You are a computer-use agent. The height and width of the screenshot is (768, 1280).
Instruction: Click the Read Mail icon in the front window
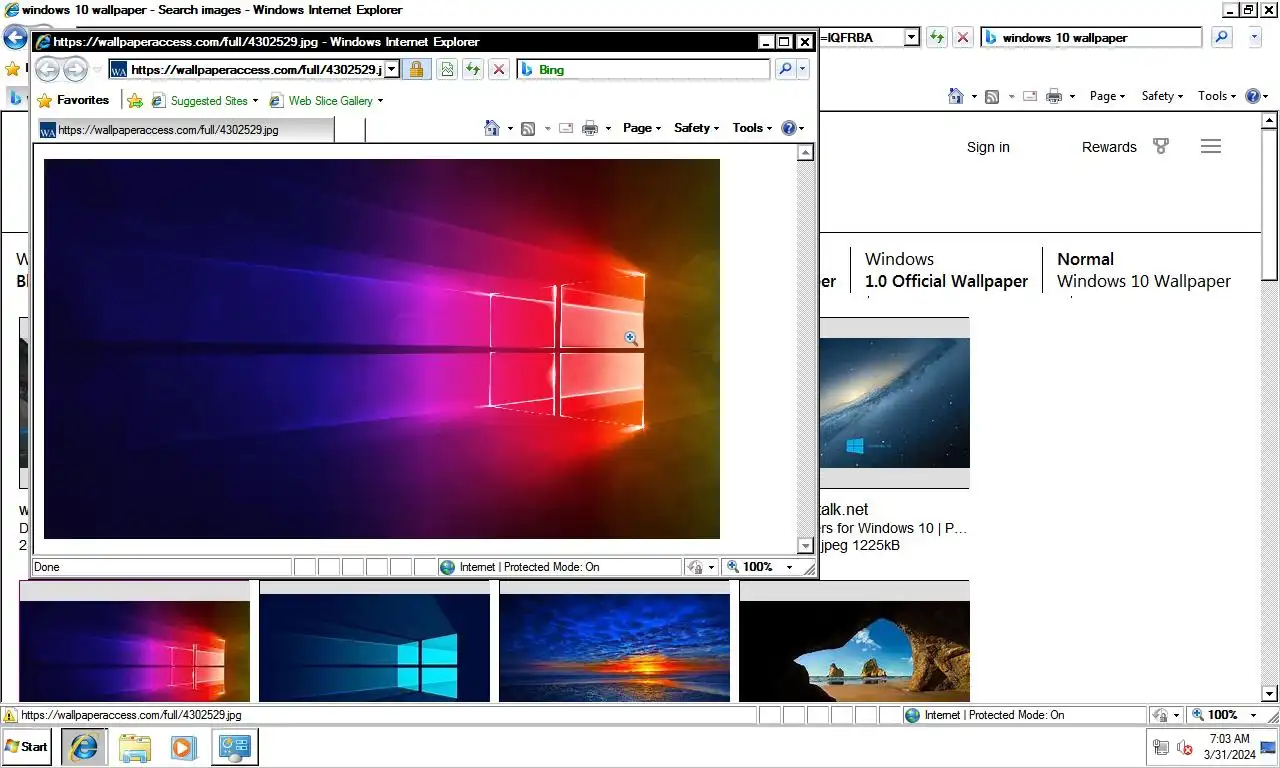click(565, 128)
